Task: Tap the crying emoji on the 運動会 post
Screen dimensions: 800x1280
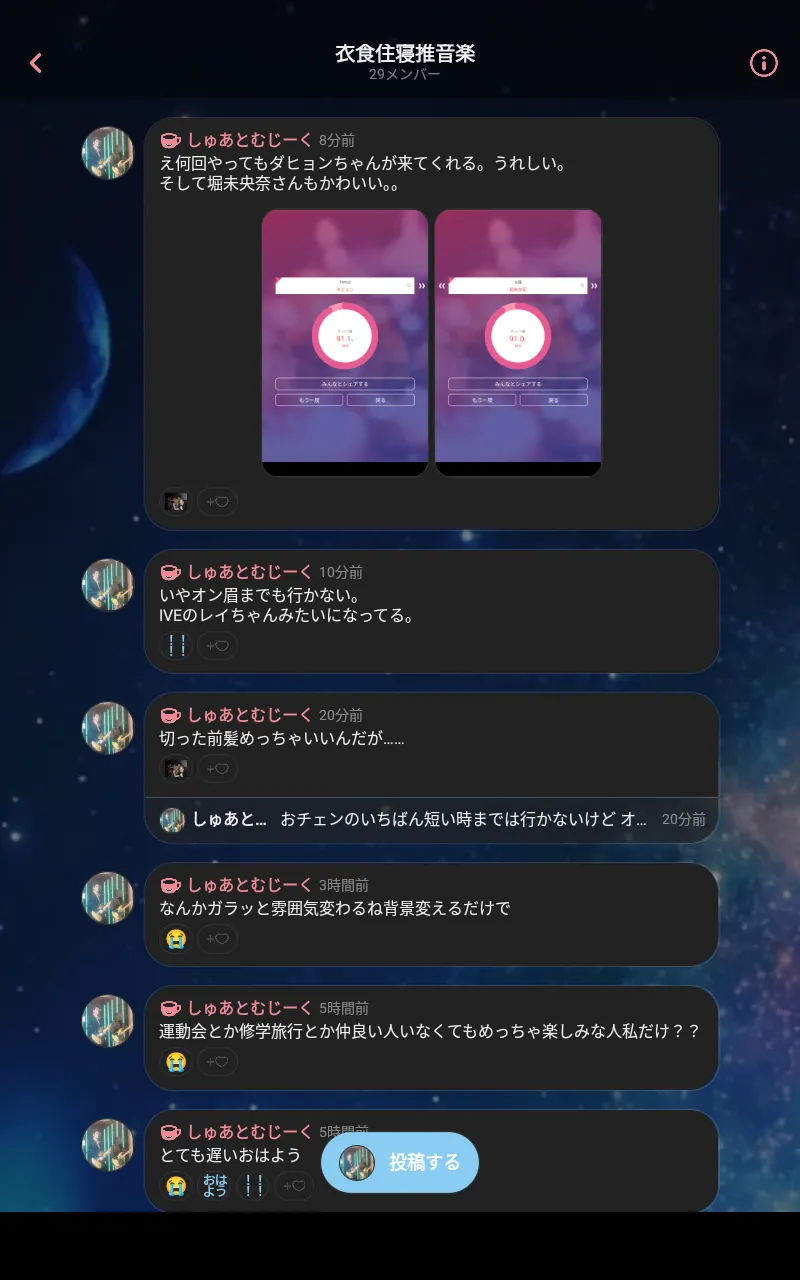Action: coord(177,1062)
